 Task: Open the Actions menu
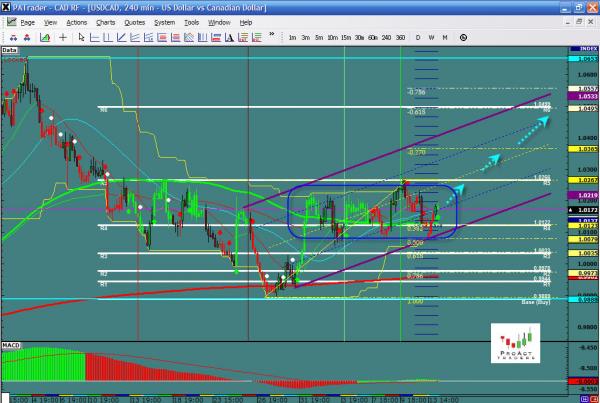76,21
